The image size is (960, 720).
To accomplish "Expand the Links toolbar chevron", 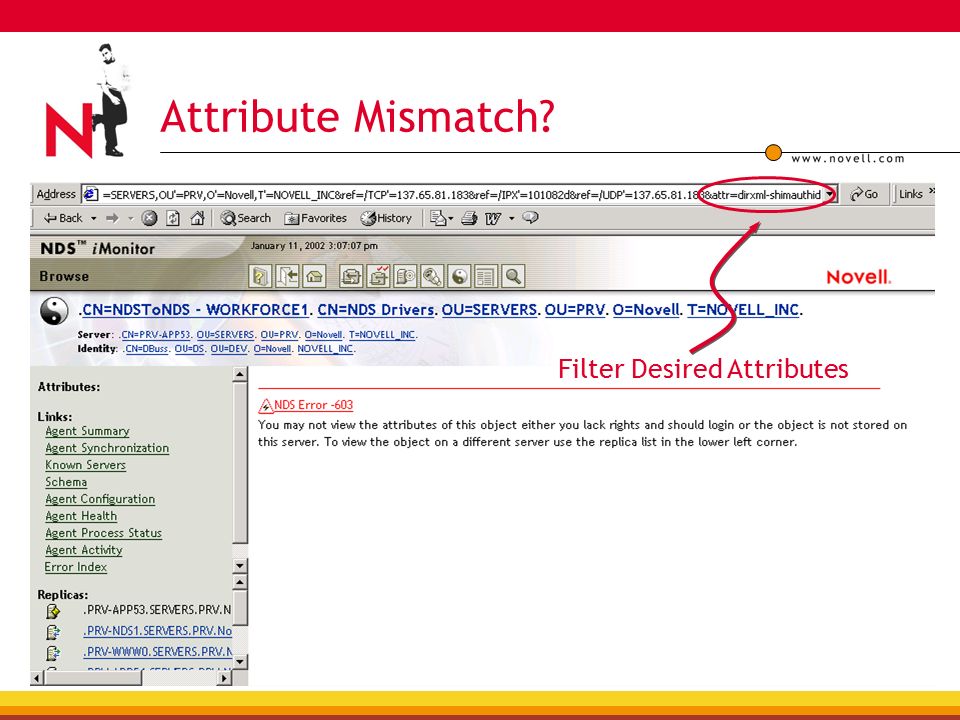I will [931, 192].
